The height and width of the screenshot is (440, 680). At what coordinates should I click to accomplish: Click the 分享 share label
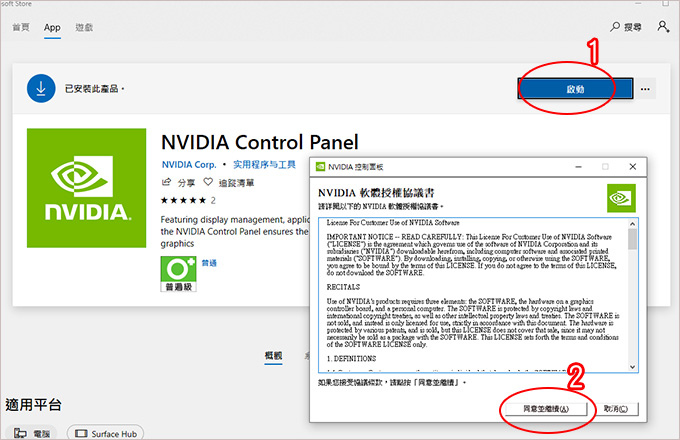pos(186,183)
